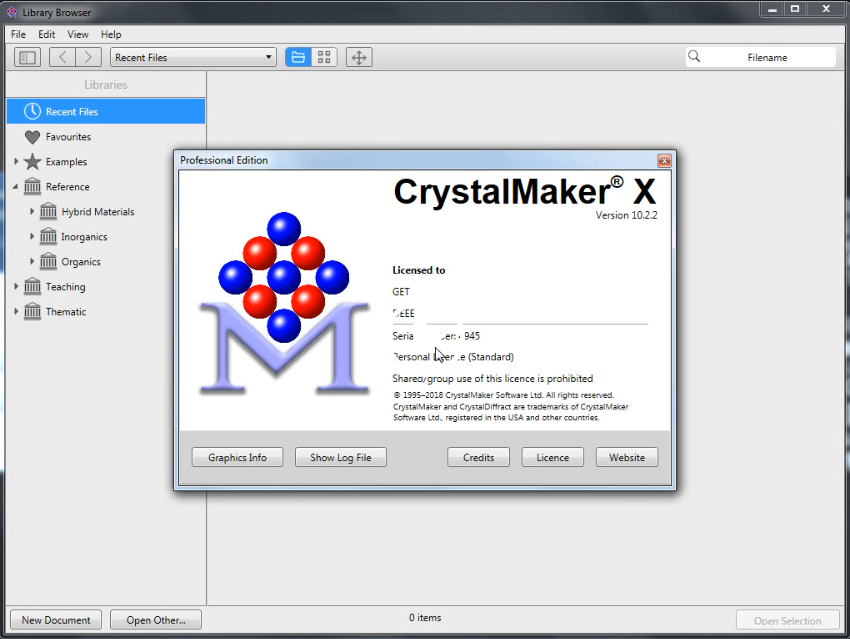Click the "Licensed to" heading
Image resolution: width=850 pixels, height=639 pixels.
point(418,270)
